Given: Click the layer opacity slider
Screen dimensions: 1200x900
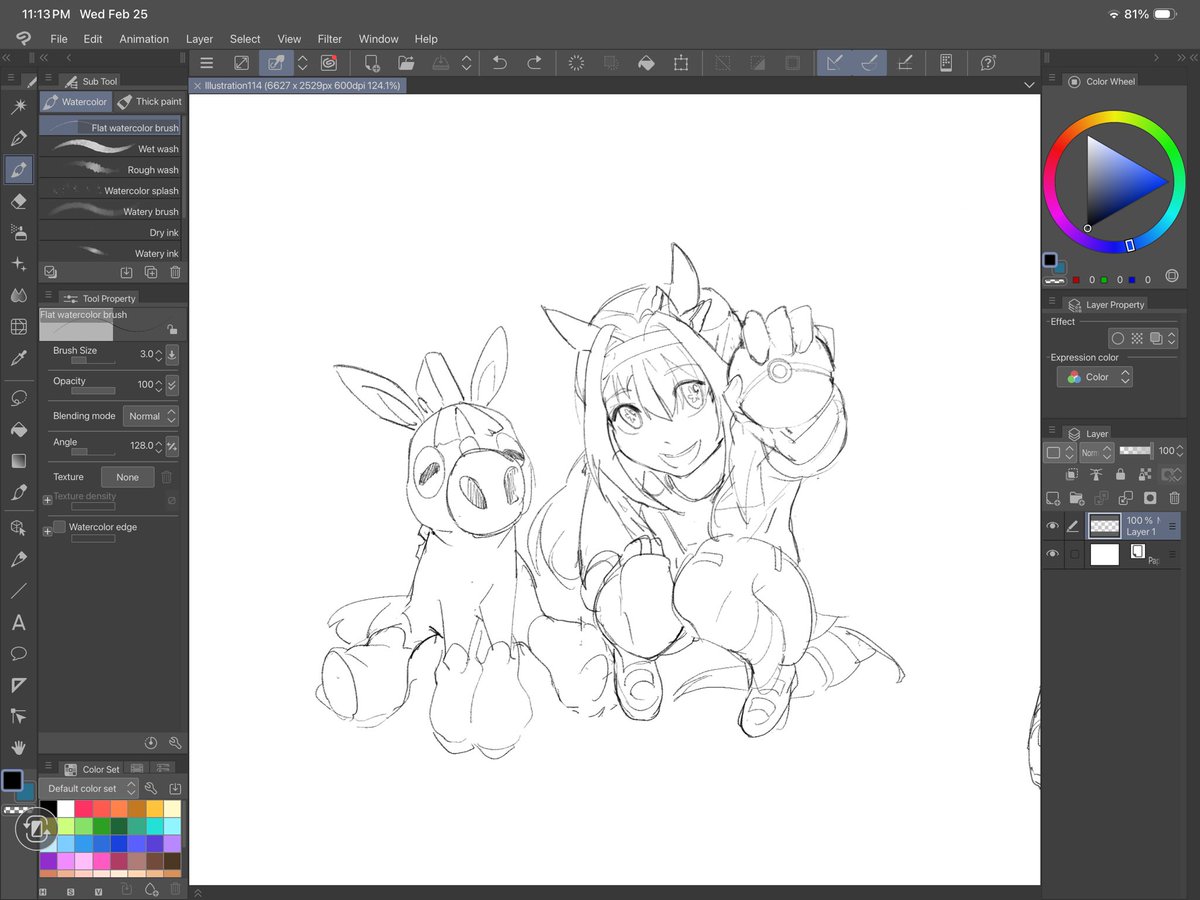Looking at the screenshot, I should pyautogui.click(x=1135, y=451).
